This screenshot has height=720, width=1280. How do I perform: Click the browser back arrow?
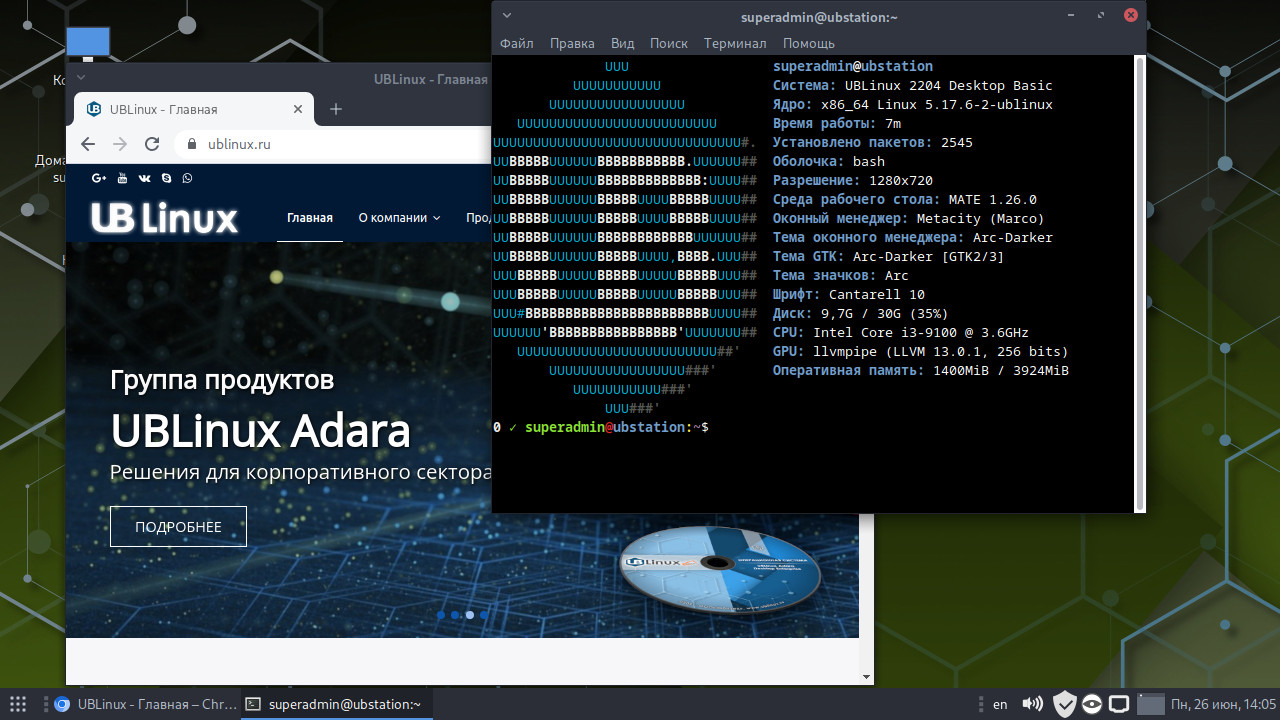click(88, 144)
